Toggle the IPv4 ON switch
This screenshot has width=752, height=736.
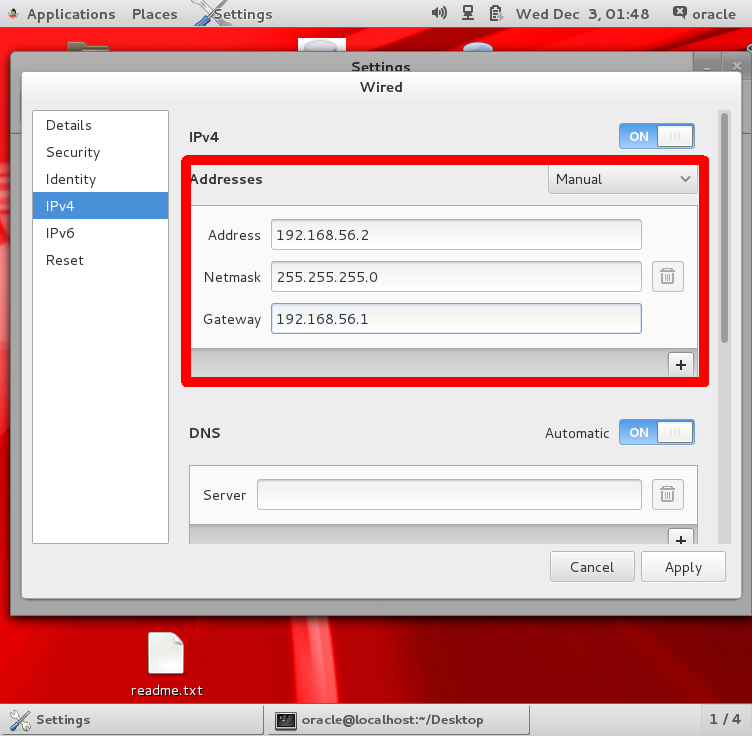click(x=656, y=136)
